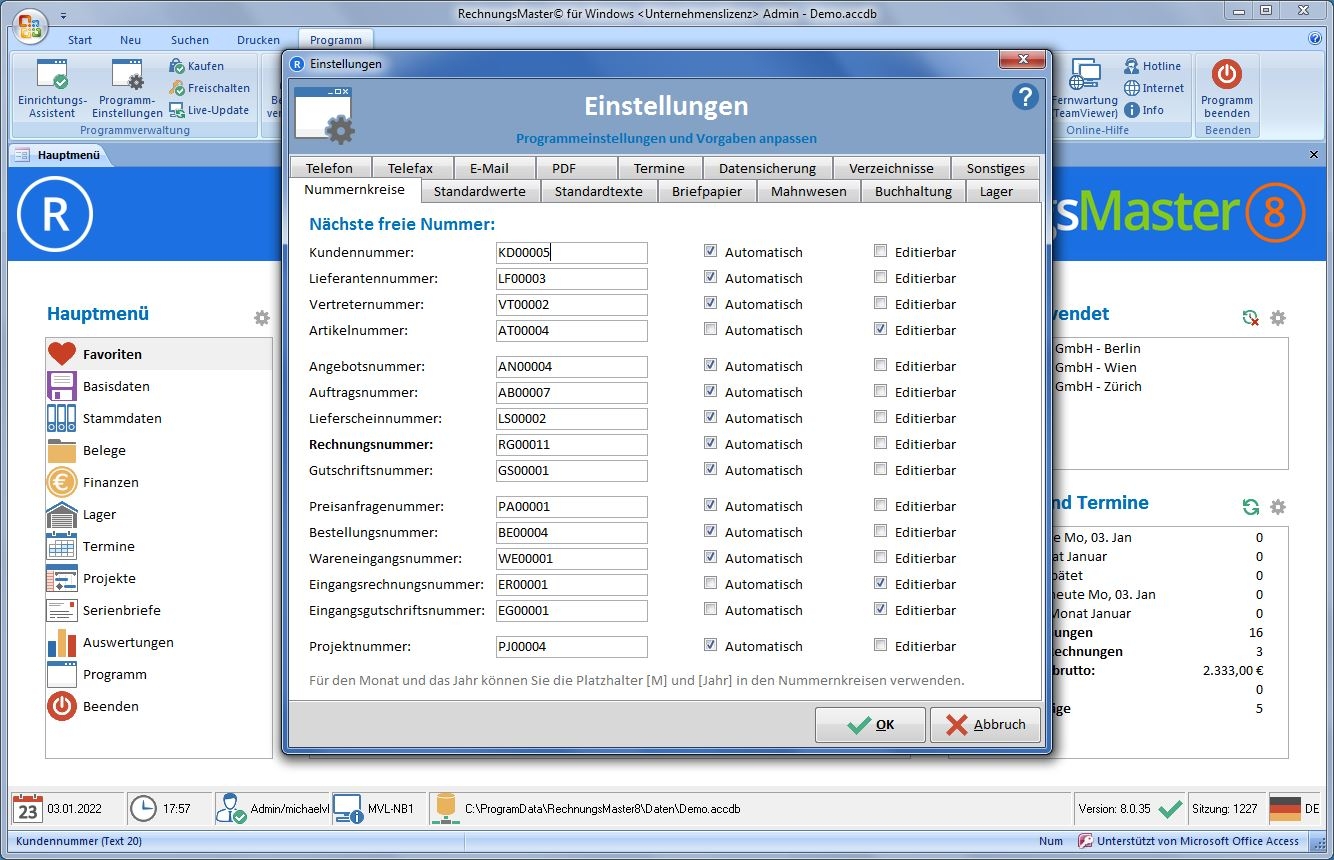The image size is (1334, 860).
Task: Open the Hotline help item
Action: click(1152, 66)
